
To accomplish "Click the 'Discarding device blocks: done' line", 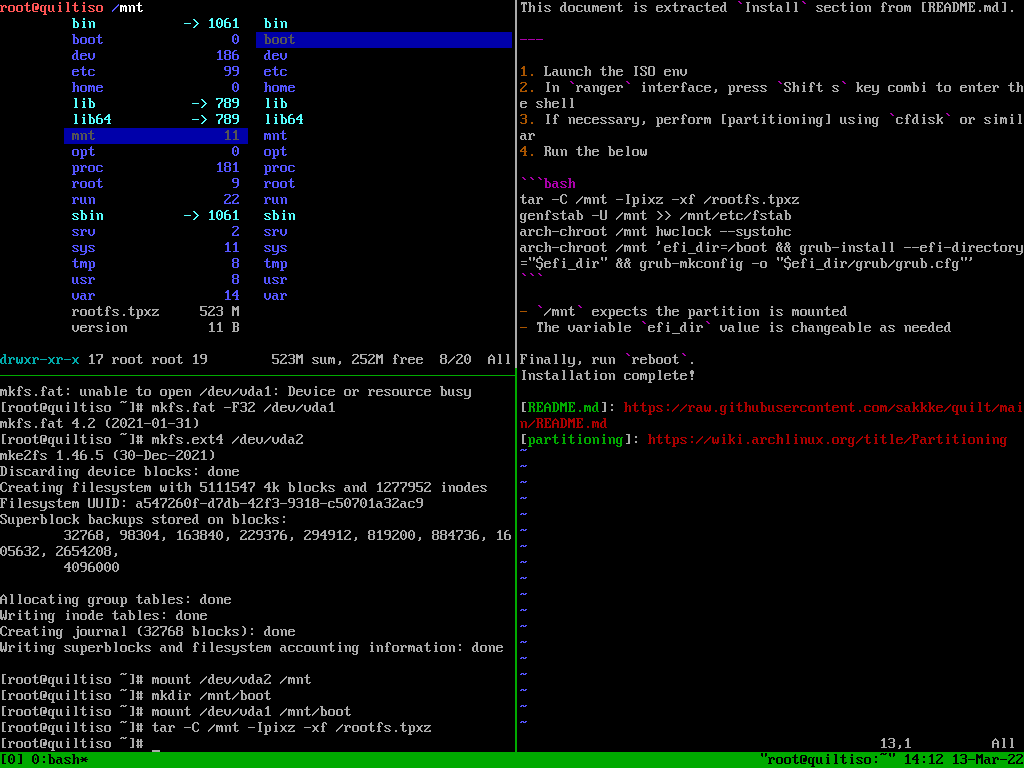I will point(120,472).
